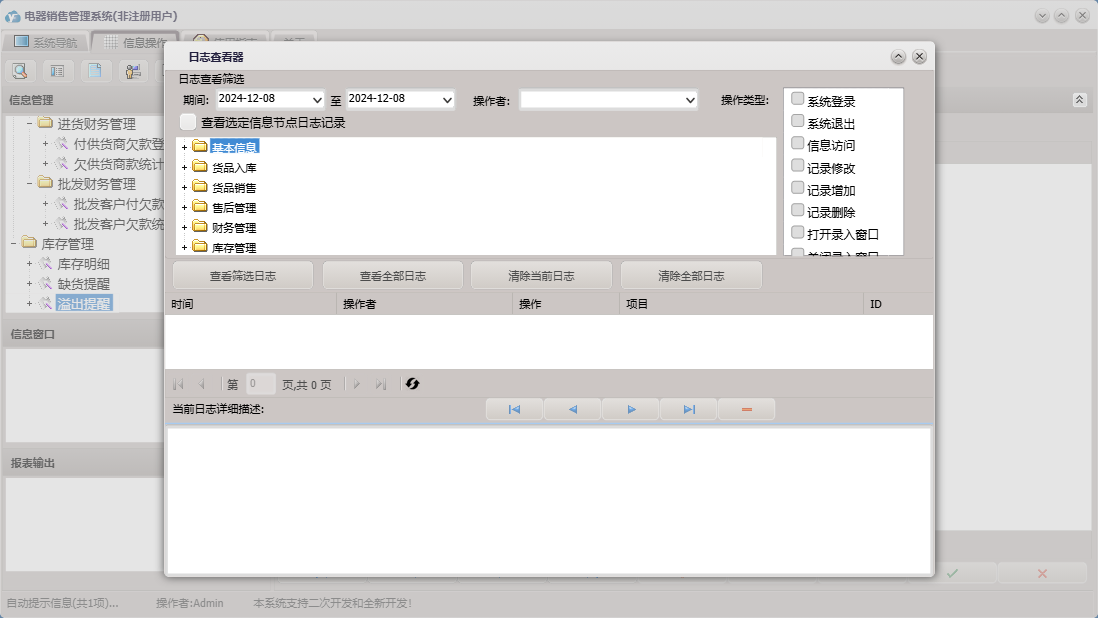This screenshot has height=618, width=1098.
Task: Select the 售后管理 tree item
Action: [x=234, y=208]
